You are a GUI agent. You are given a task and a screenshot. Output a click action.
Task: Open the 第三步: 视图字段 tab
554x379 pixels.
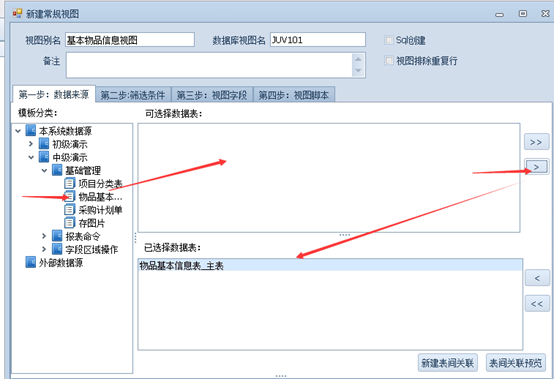[x=212, y=95]
